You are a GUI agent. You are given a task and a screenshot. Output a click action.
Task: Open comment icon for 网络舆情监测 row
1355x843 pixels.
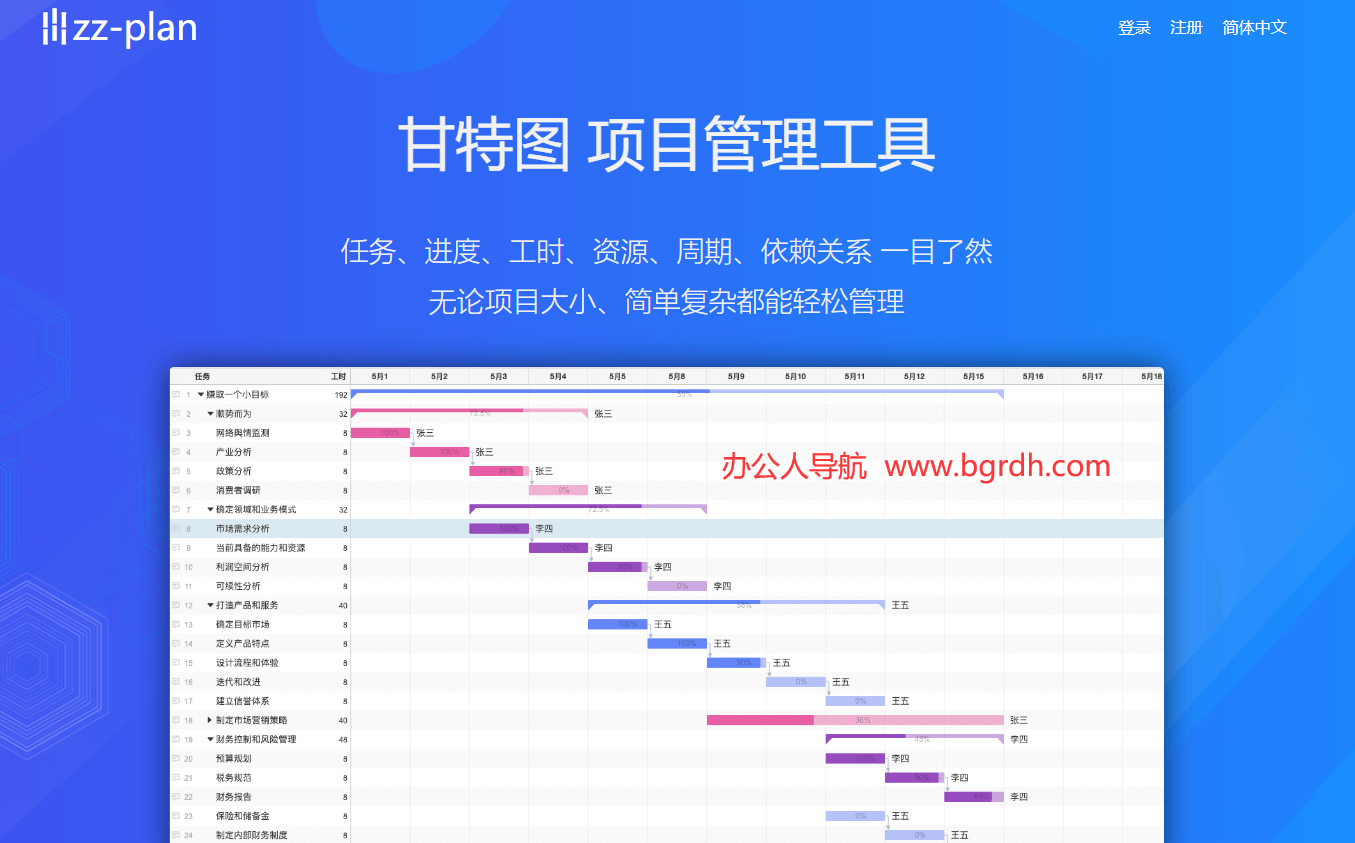pyautogui.click(x=176, y=433)
